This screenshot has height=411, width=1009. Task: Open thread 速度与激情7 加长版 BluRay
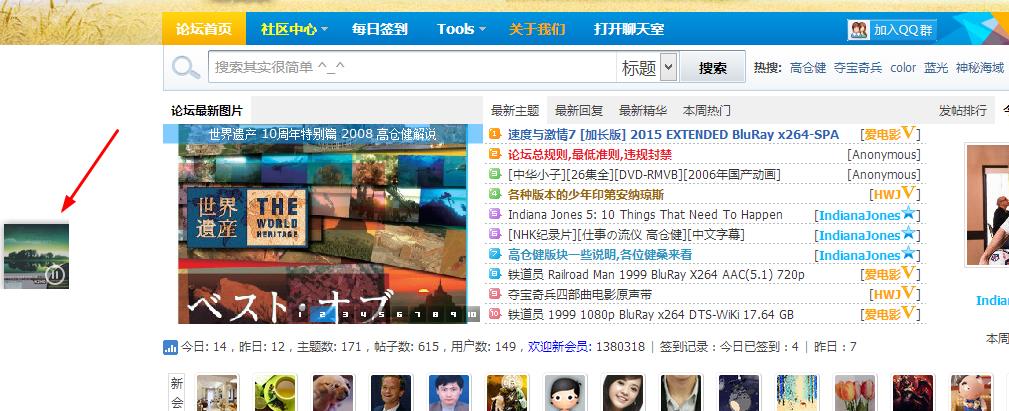pyautogui.click(x=673, y=134)
